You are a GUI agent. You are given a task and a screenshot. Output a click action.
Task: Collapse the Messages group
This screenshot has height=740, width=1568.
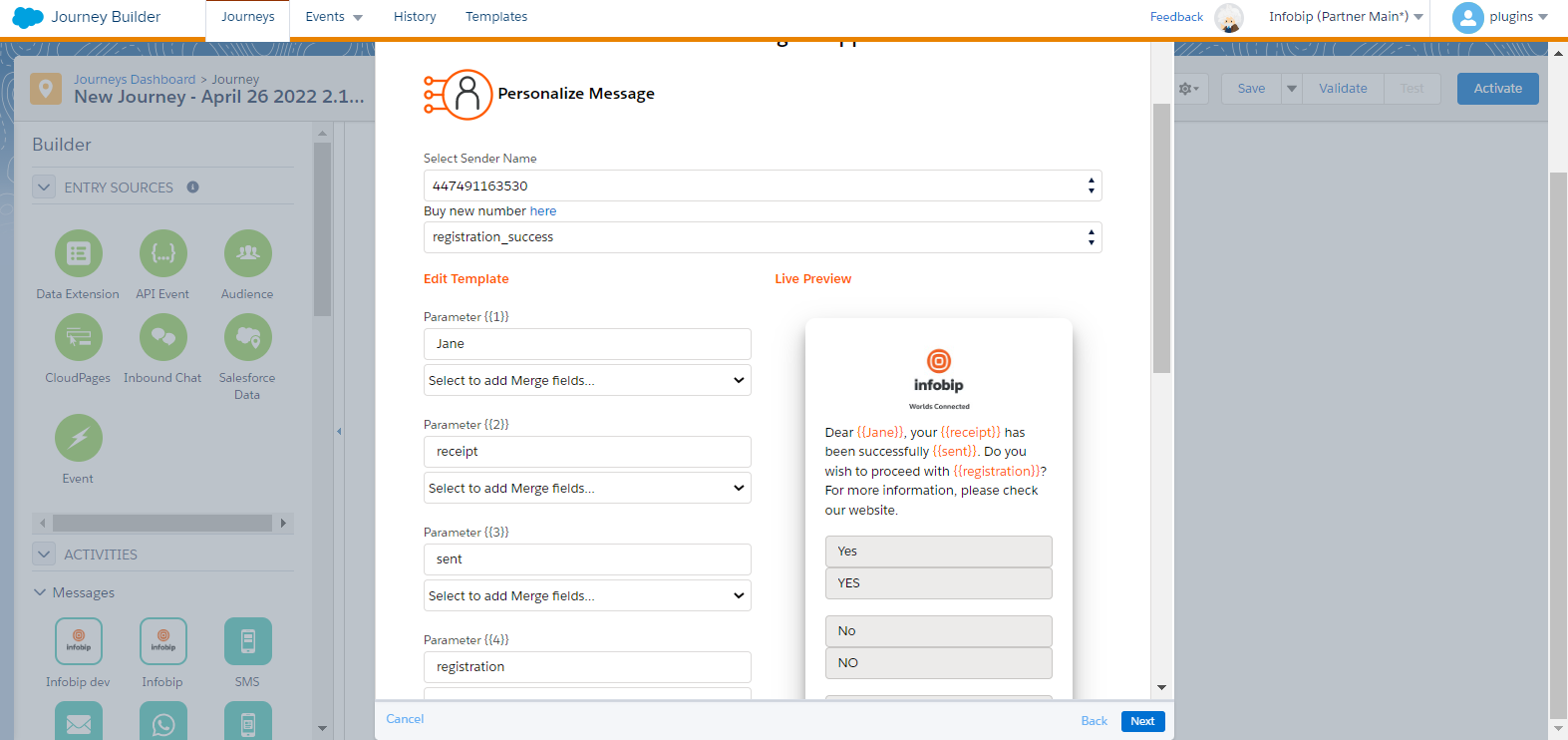(x=40, y=592)
